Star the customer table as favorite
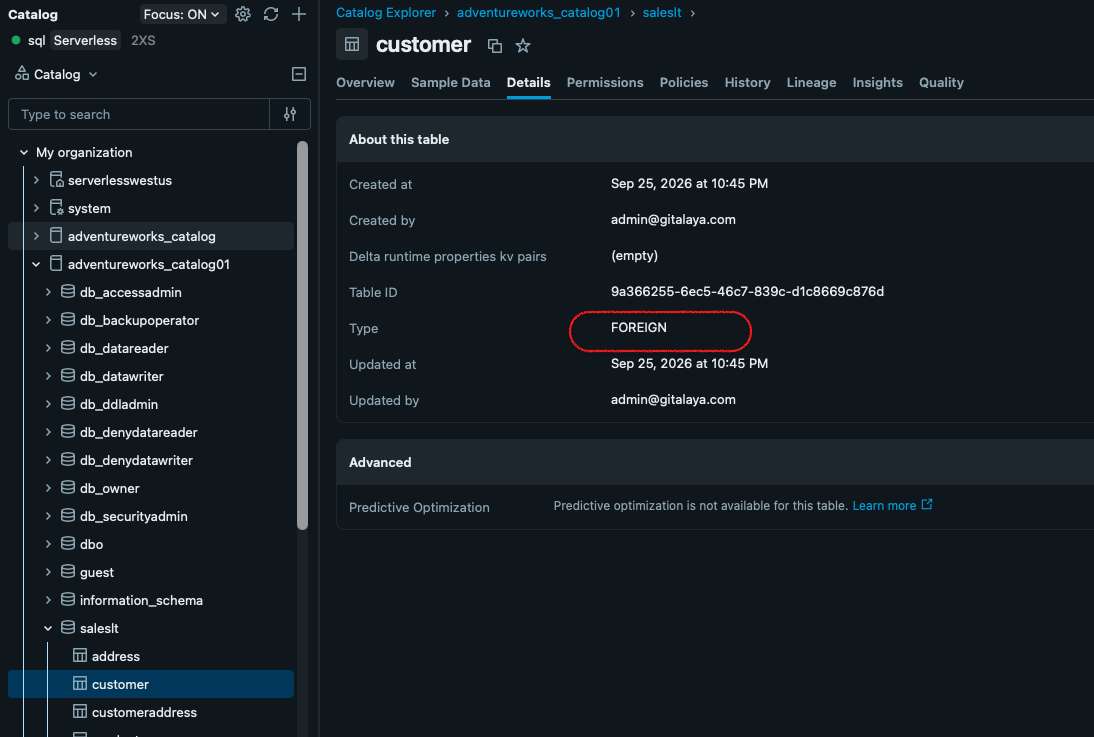 click(x=523, y=46)
